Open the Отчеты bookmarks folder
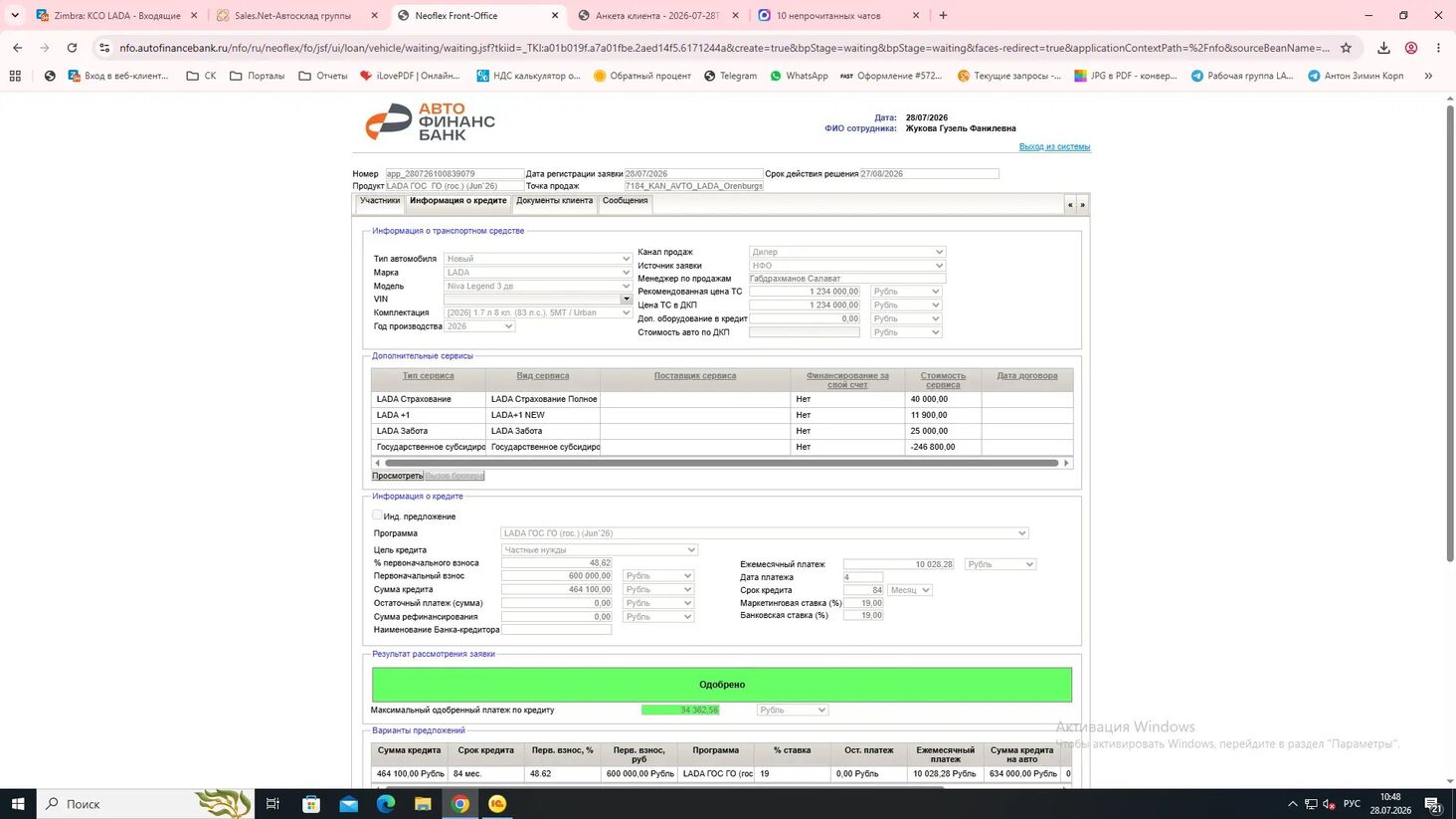 323,76
